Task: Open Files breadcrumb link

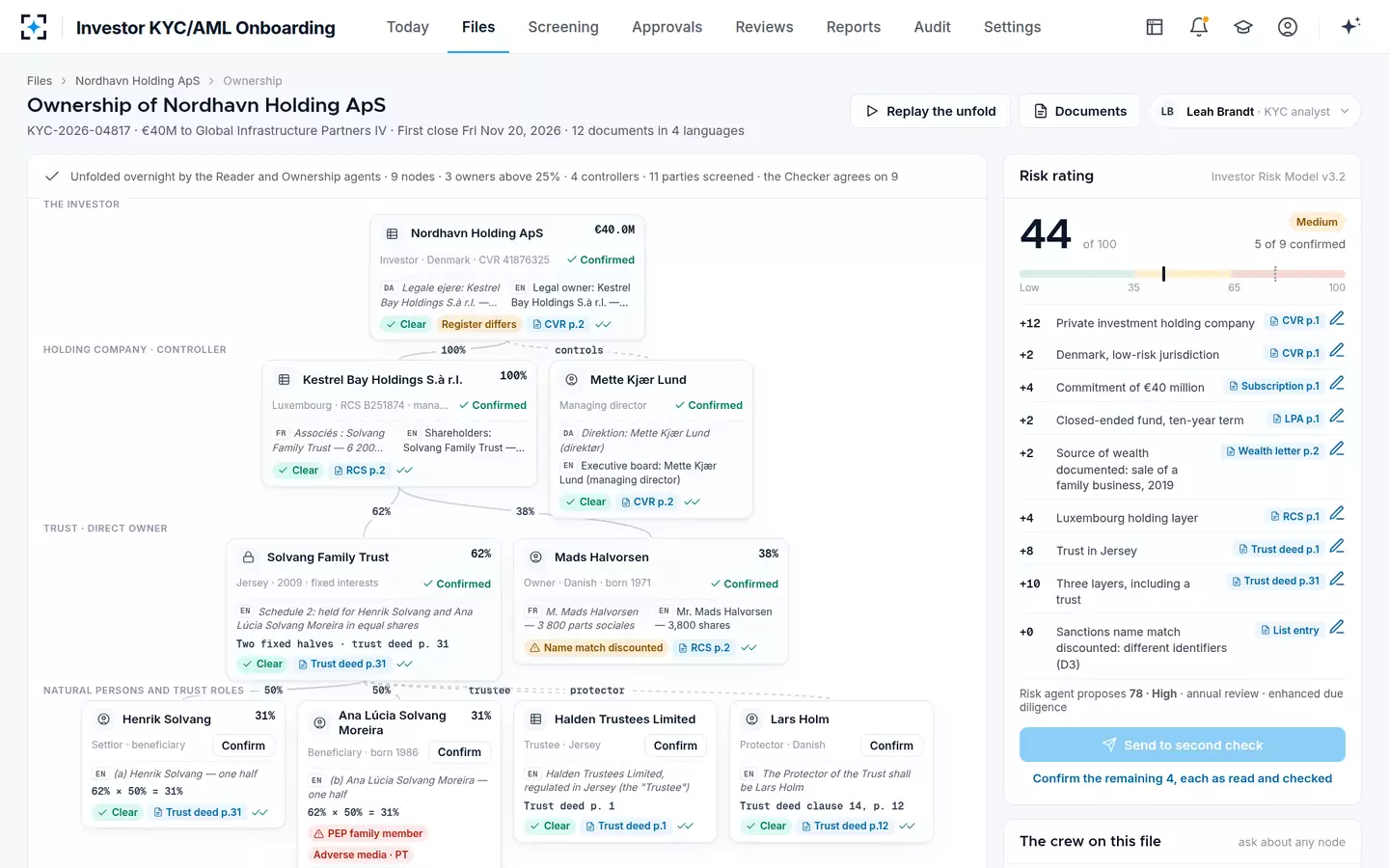Action: click(40, 81)
